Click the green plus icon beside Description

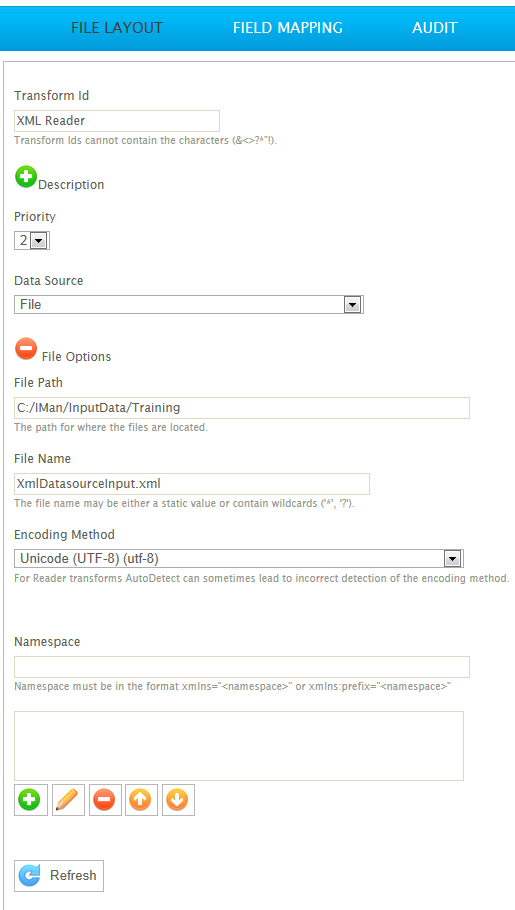pyautogui.click(x=26, y=176)
